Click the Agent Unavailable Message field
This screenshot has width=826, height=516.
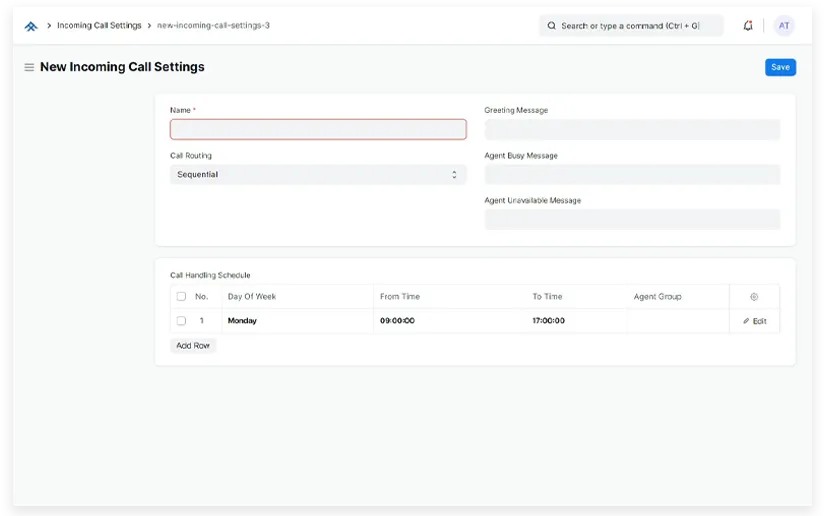[631, 220]
